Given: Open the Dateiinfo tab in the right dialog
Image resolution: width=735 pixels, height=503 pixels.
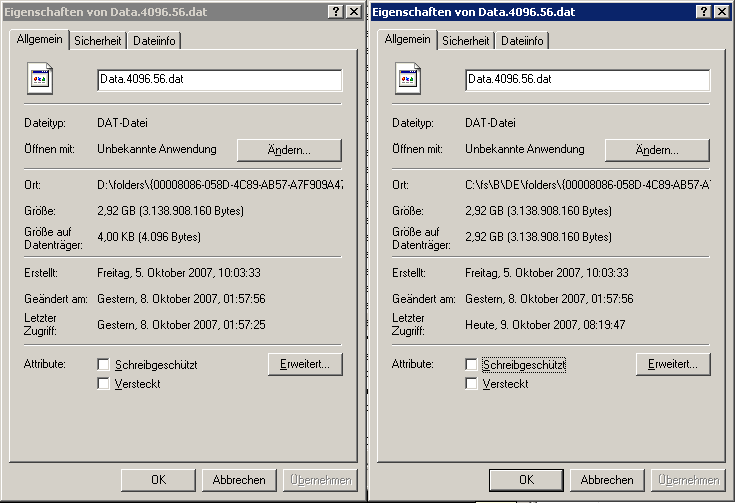Looking at the screenshot, I should [x=522, y=41].
